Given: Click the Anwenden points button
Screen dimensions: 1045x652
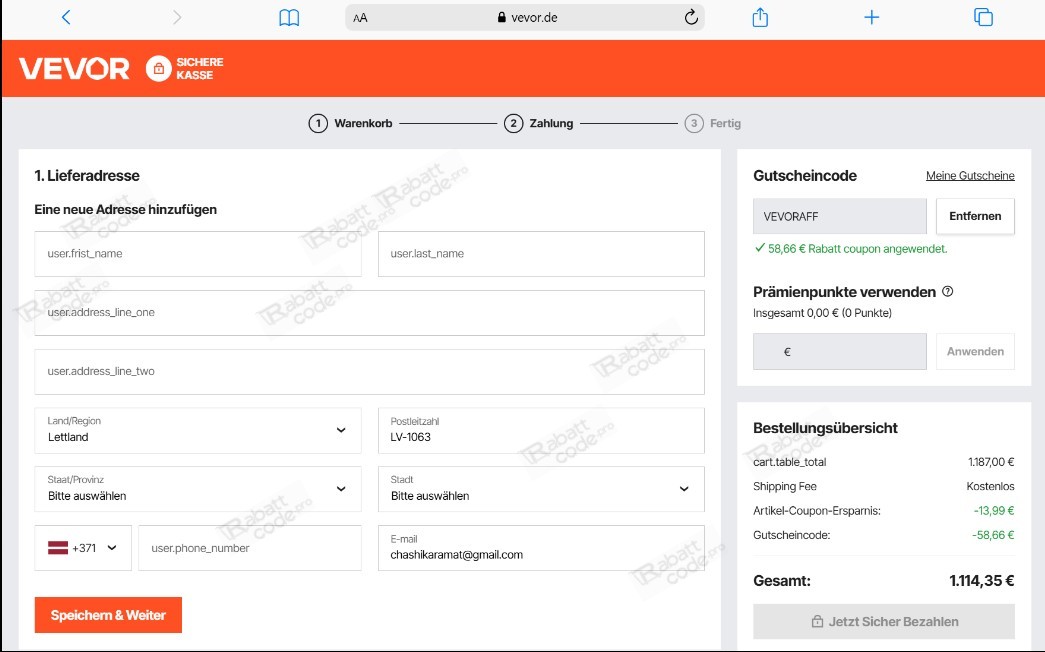Looking at the screenshot, I should [x=975, y=351].
